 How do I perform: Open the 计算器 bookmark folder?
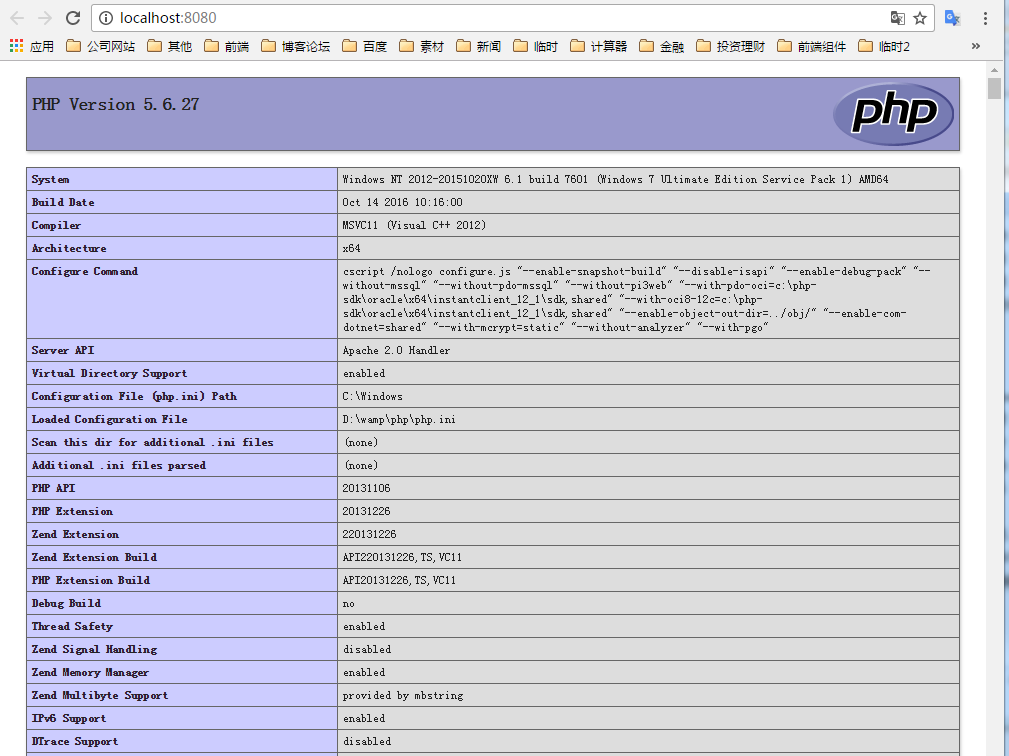(599, 46)
